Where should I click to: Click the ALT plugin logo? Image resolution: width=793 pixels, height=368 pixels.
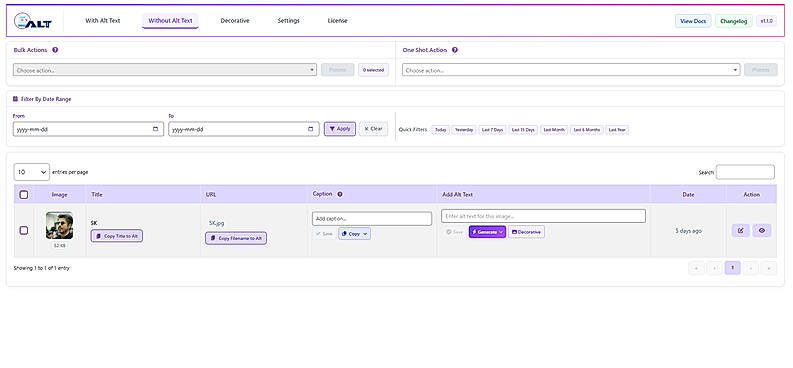click(x=33, y=21)
